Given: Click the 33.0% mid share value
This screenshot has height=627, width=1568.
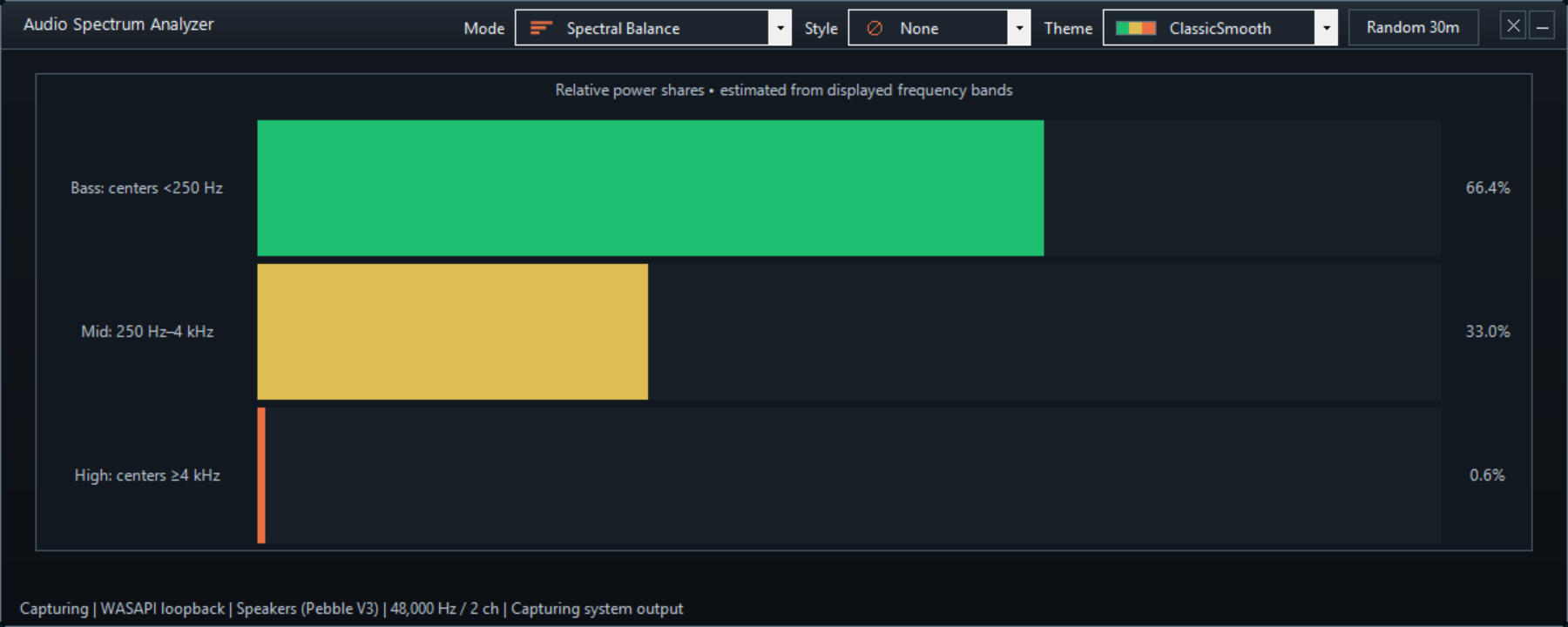Looking at the screenshot, I should tap(1488, 332).
